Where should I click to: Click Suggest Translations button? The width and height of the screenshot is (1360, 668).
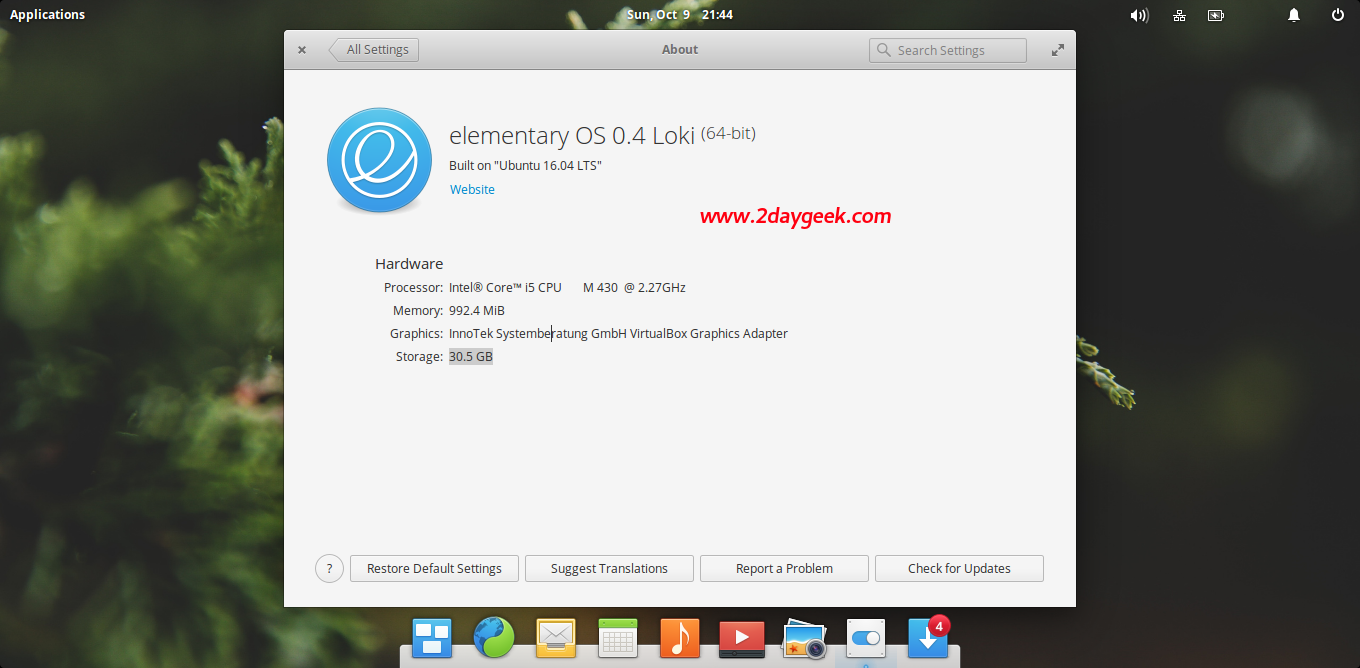609,568
